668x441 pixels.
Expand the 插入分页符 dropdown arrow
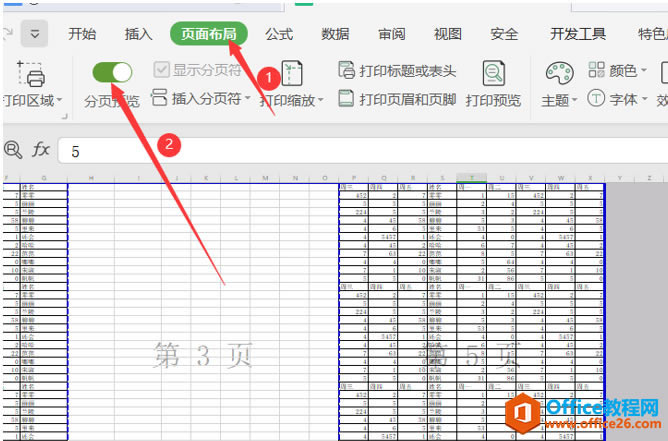click(x=248, y=98)
